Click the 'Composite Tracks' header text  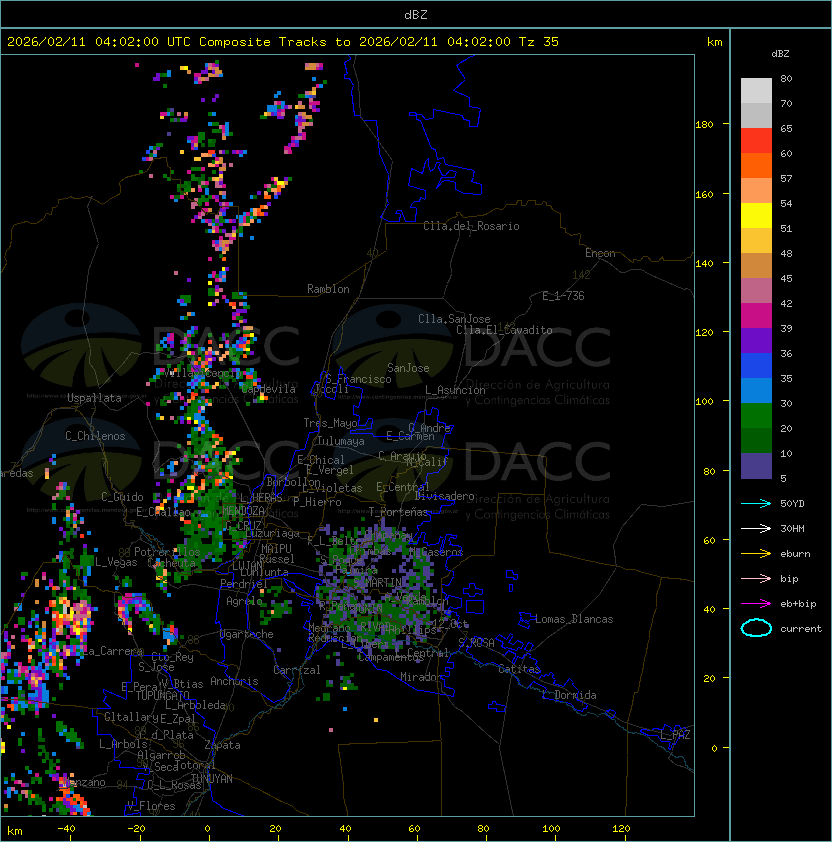[263, 42]
